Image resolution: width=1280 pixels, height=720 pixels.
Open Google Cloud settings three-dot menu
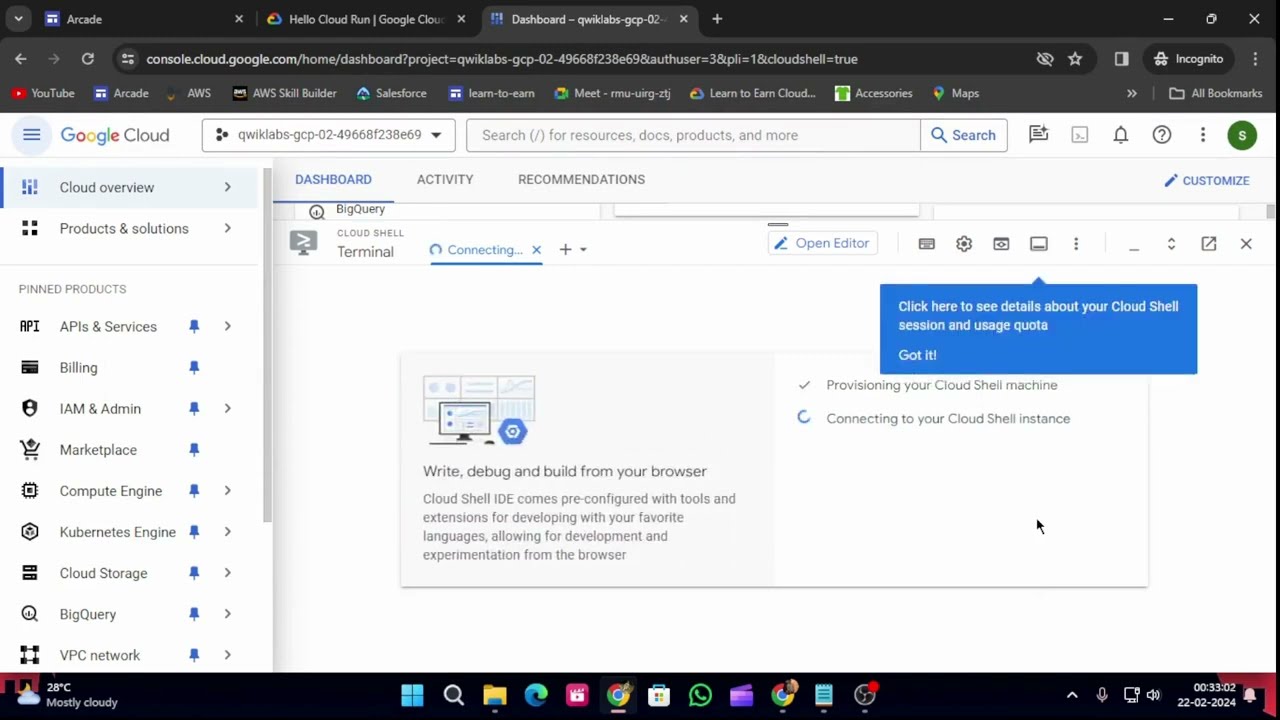point(1203,135)
